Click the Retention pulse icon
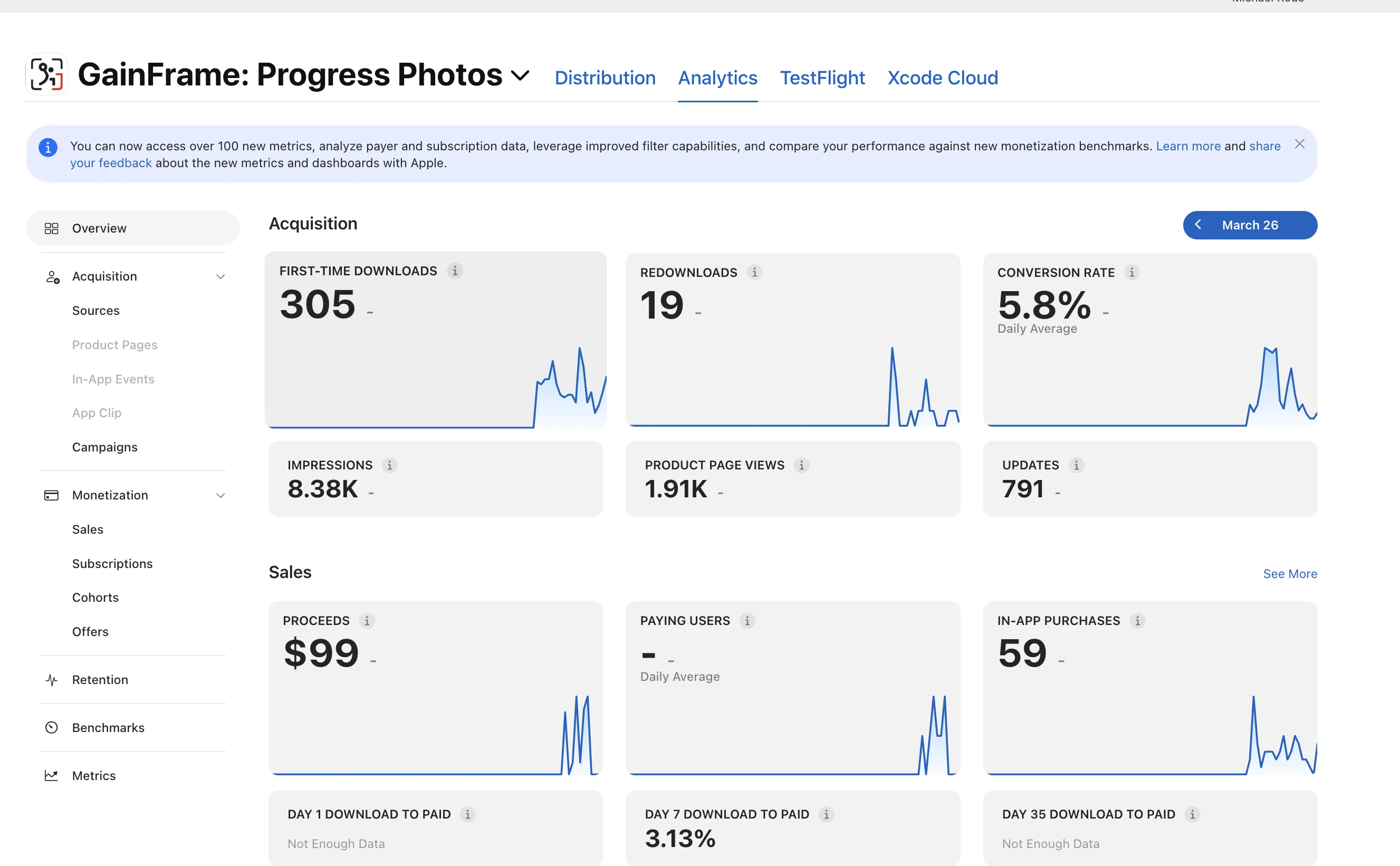1400x866 pixels. 52,680
